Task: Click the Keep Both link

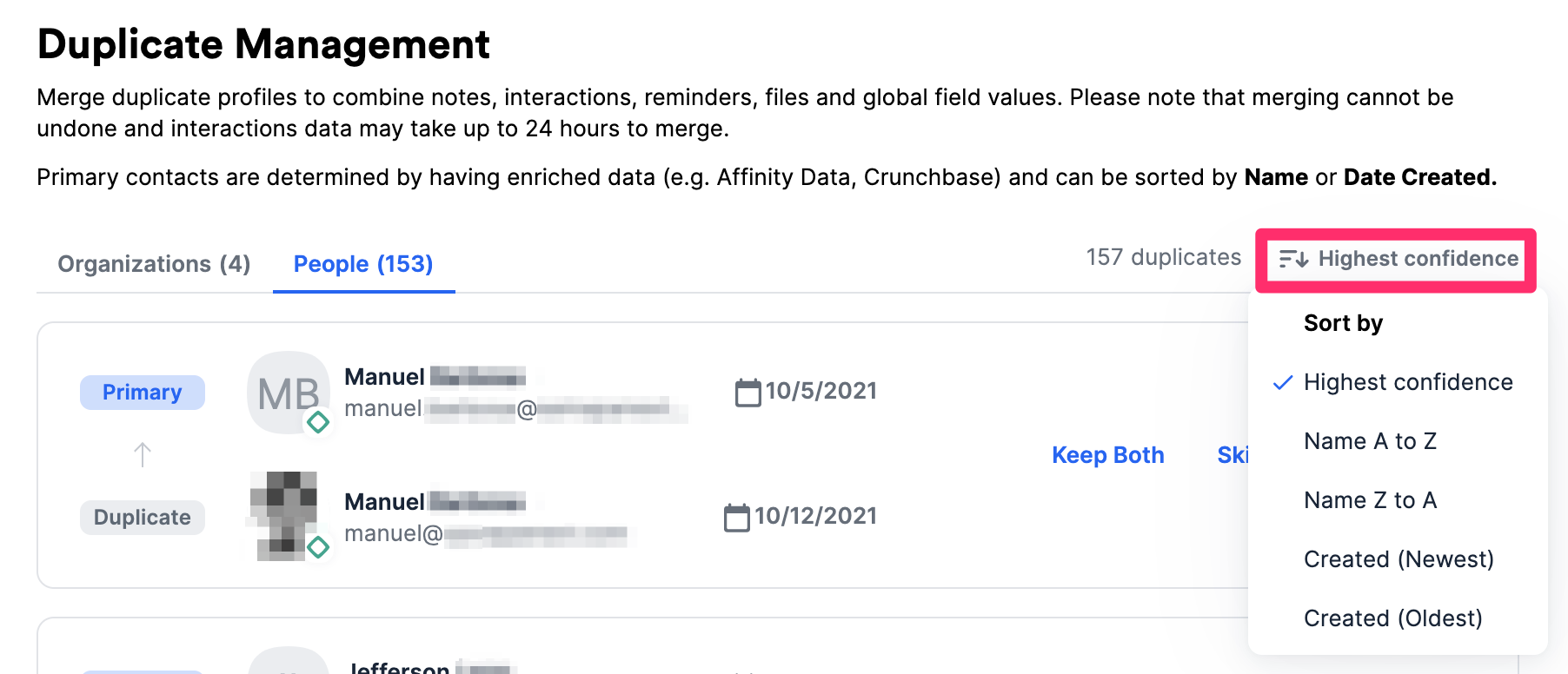Action: point(1107,455)
